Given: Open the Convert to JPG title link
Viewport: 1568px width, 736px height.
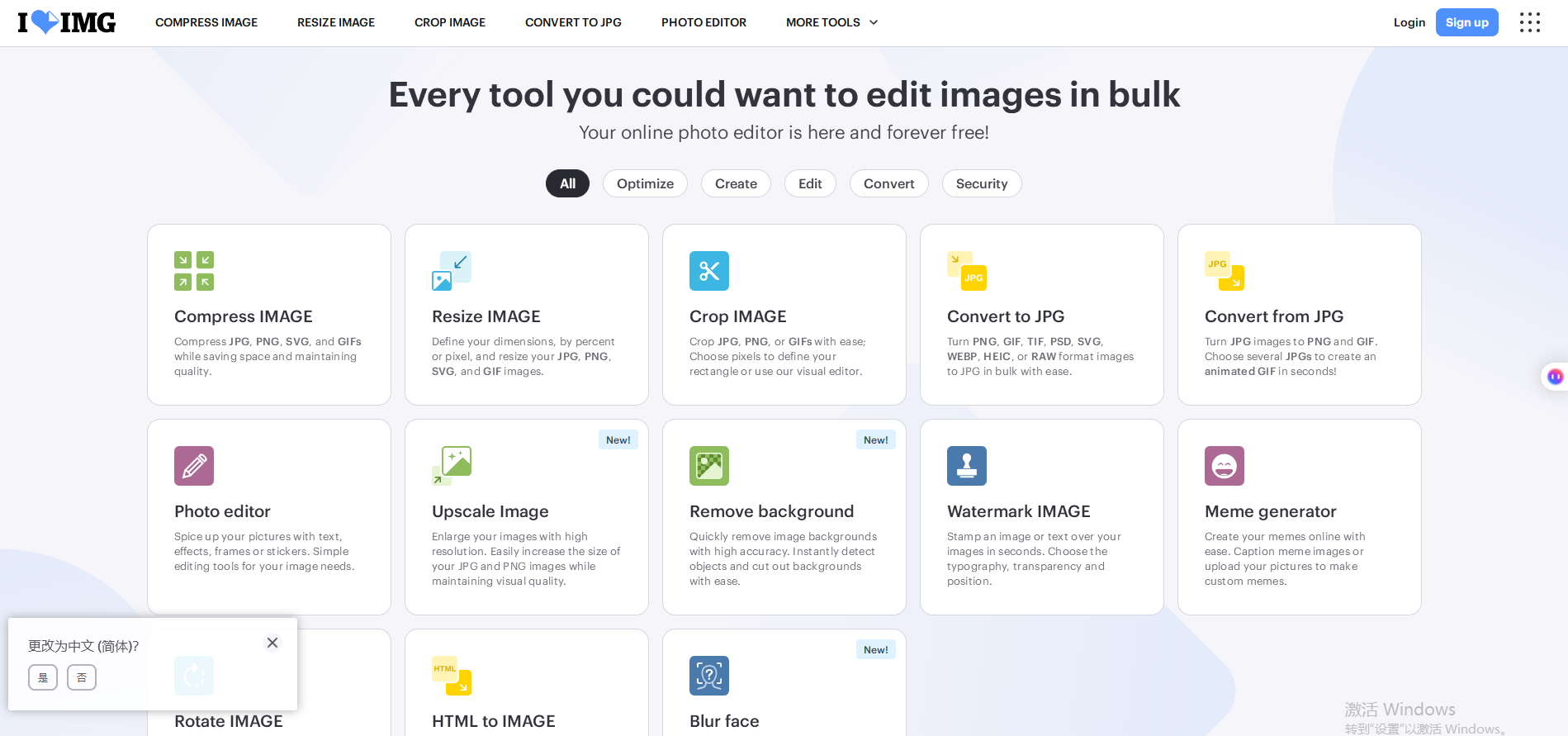Looking at the screenshot, I should point(1006,316).
